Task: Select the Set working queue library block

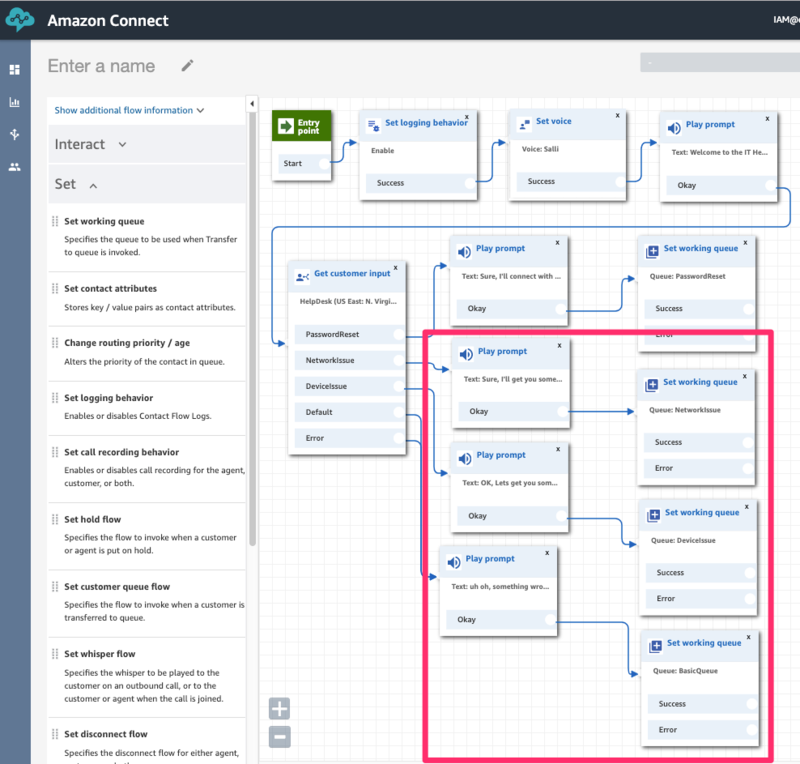Action: tap(147, 236)
